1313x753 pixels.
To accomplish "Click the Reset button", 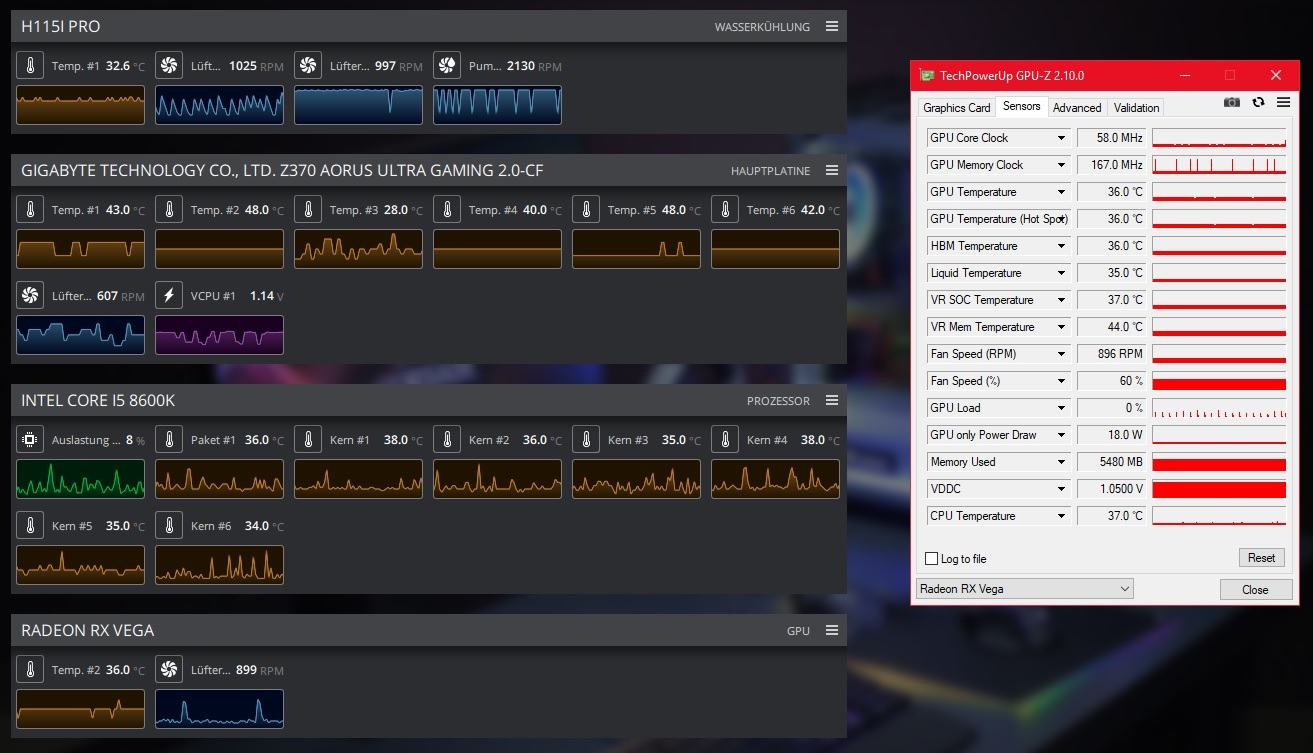I will 1261,558.
